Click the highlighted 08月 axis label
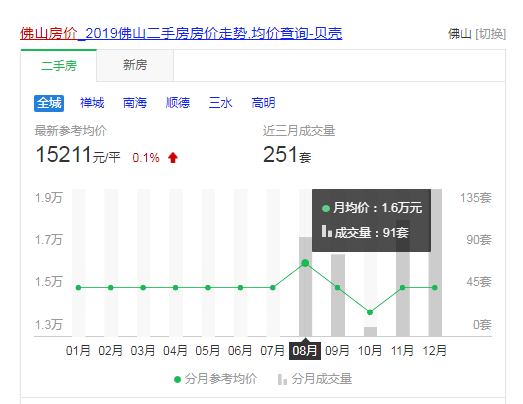 305,351
